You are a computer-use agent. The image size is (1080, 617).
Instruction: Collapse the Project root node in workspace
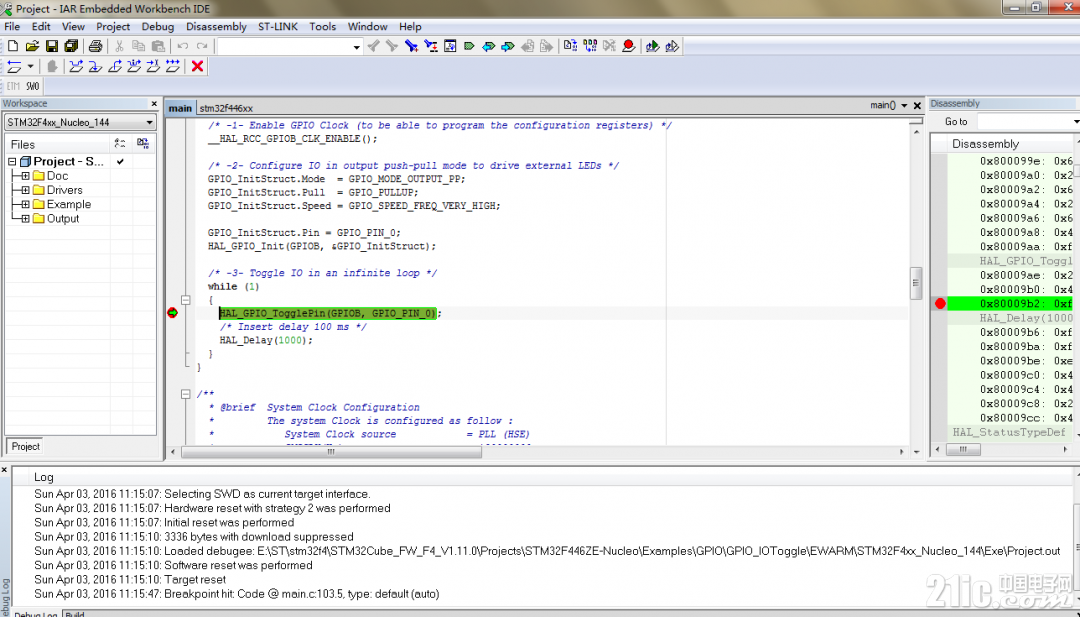[x=12, y=162]
